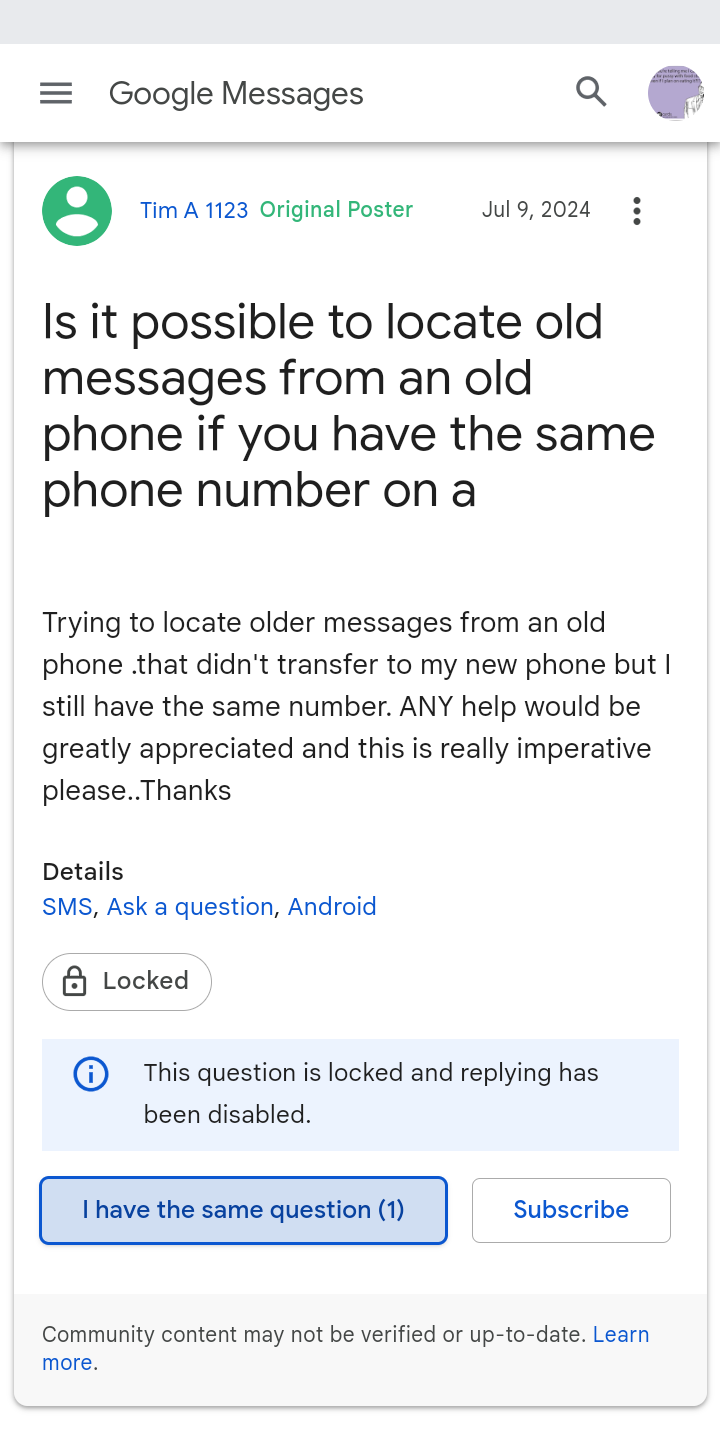The width and height of the screenshot is (720, 1440).
Task: Open Tim A 1123 profile link
Action: coord(194,210)
